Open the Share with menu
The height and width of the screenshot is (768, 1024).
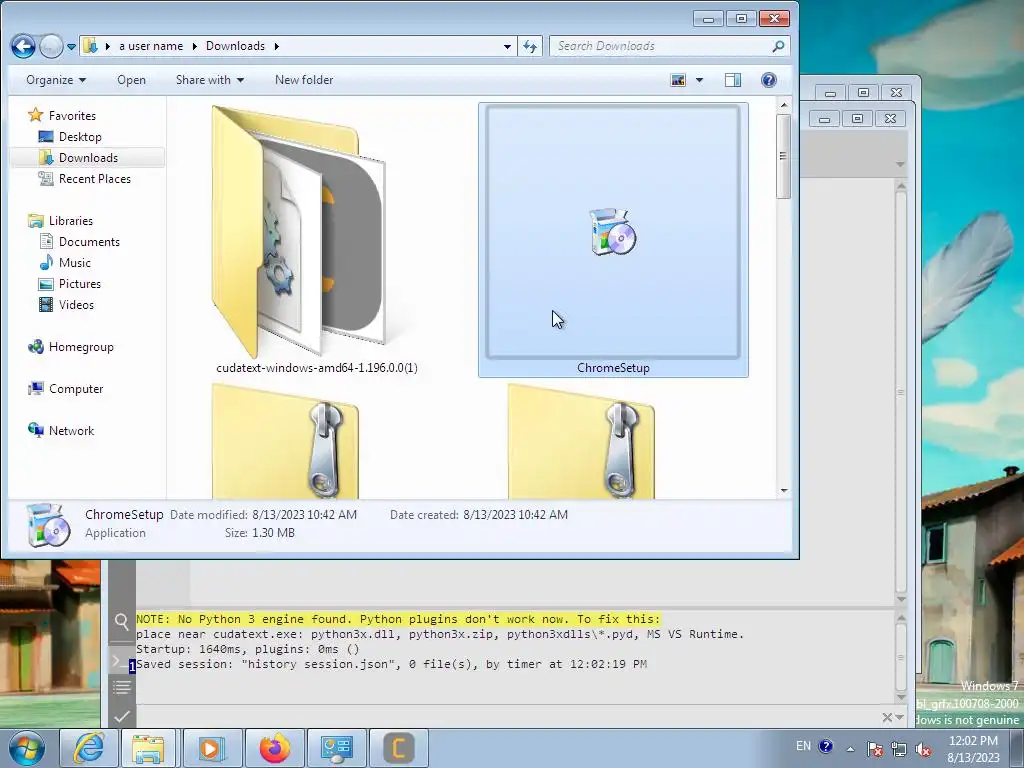tap(210, 80)
